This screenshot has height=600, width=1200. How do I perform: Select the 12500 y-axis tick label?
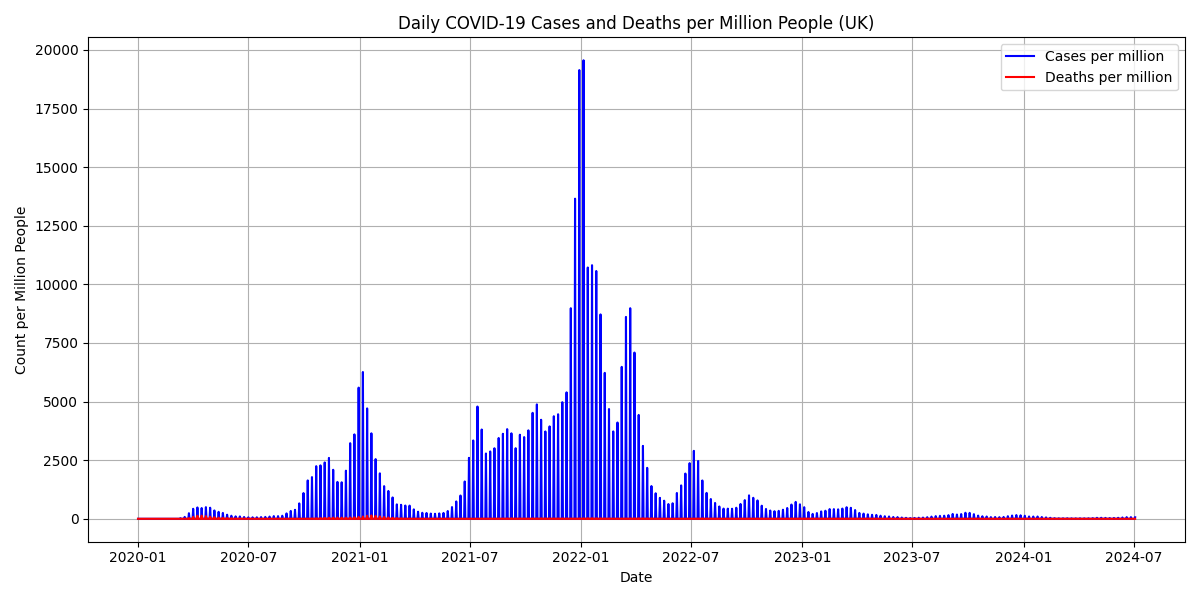pos(58,226)
